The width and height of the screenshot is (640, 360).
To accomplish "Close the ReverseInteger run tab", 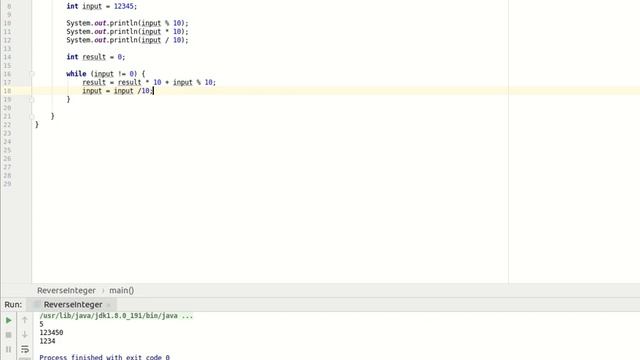I will pyautogui.click(x=109, y=305).
